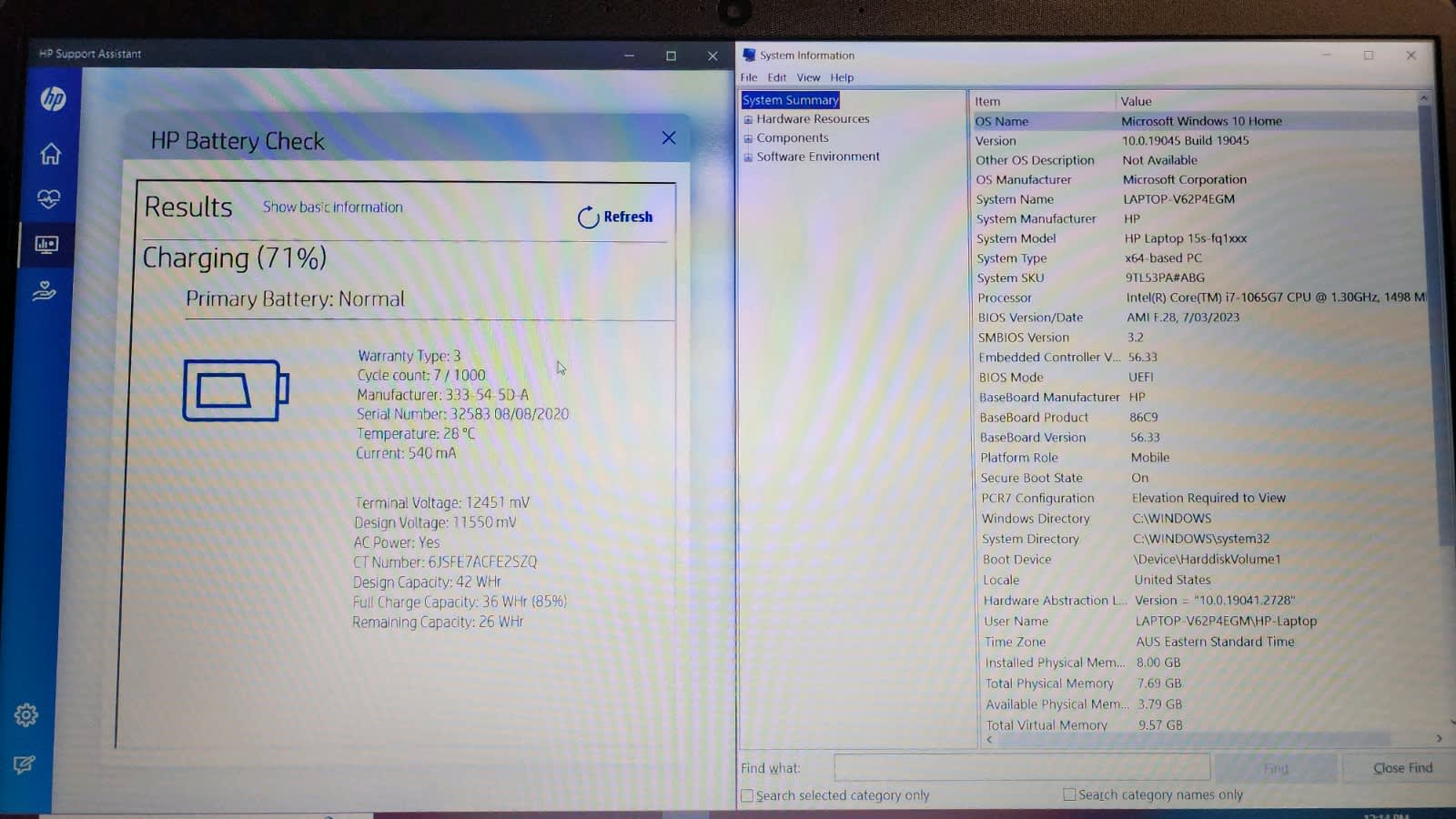Click the Full Charge Capacity text
Viewport: 1456px width, 819px height.
(460, 602)
